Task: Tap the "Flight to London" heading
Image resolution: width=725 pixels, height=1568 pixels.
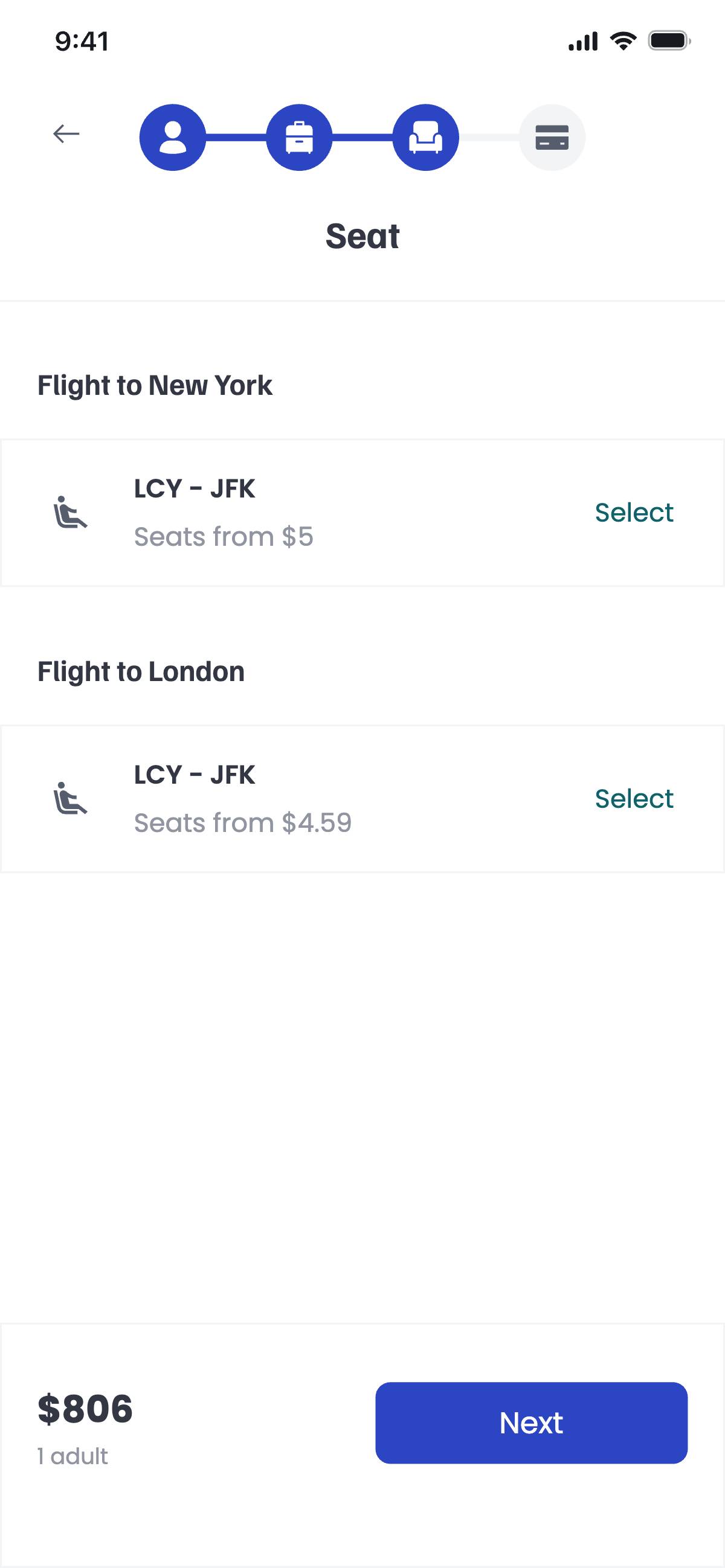Action: 141,671
